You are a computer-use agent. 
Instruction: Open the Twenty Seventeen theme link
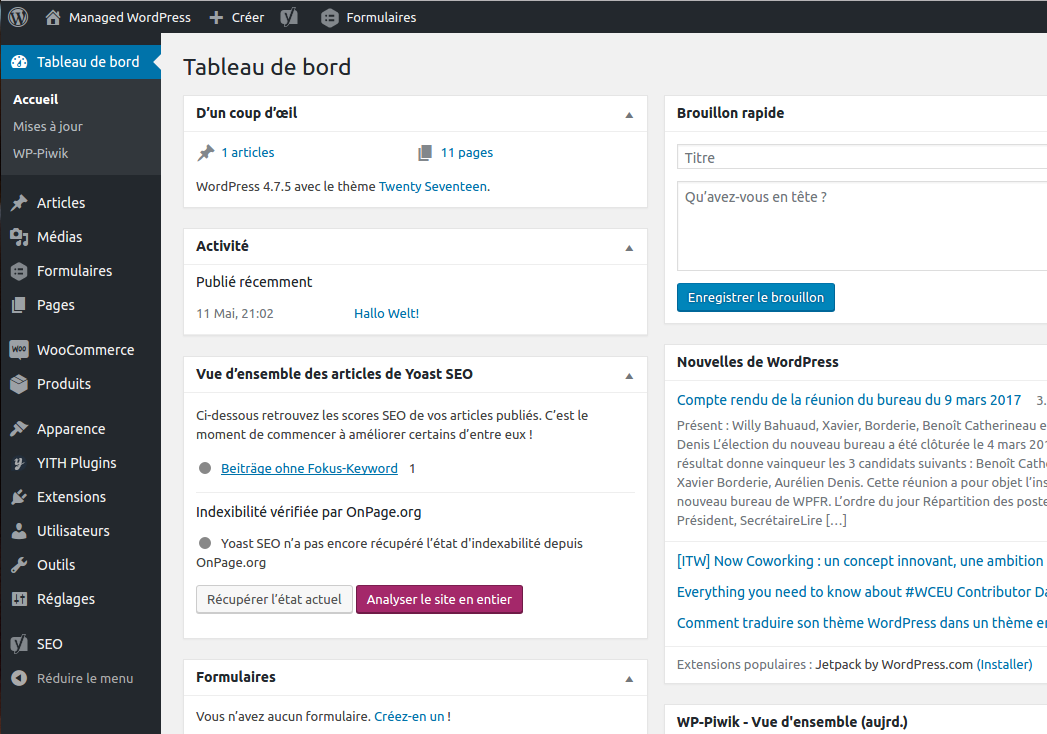point(433,187)
